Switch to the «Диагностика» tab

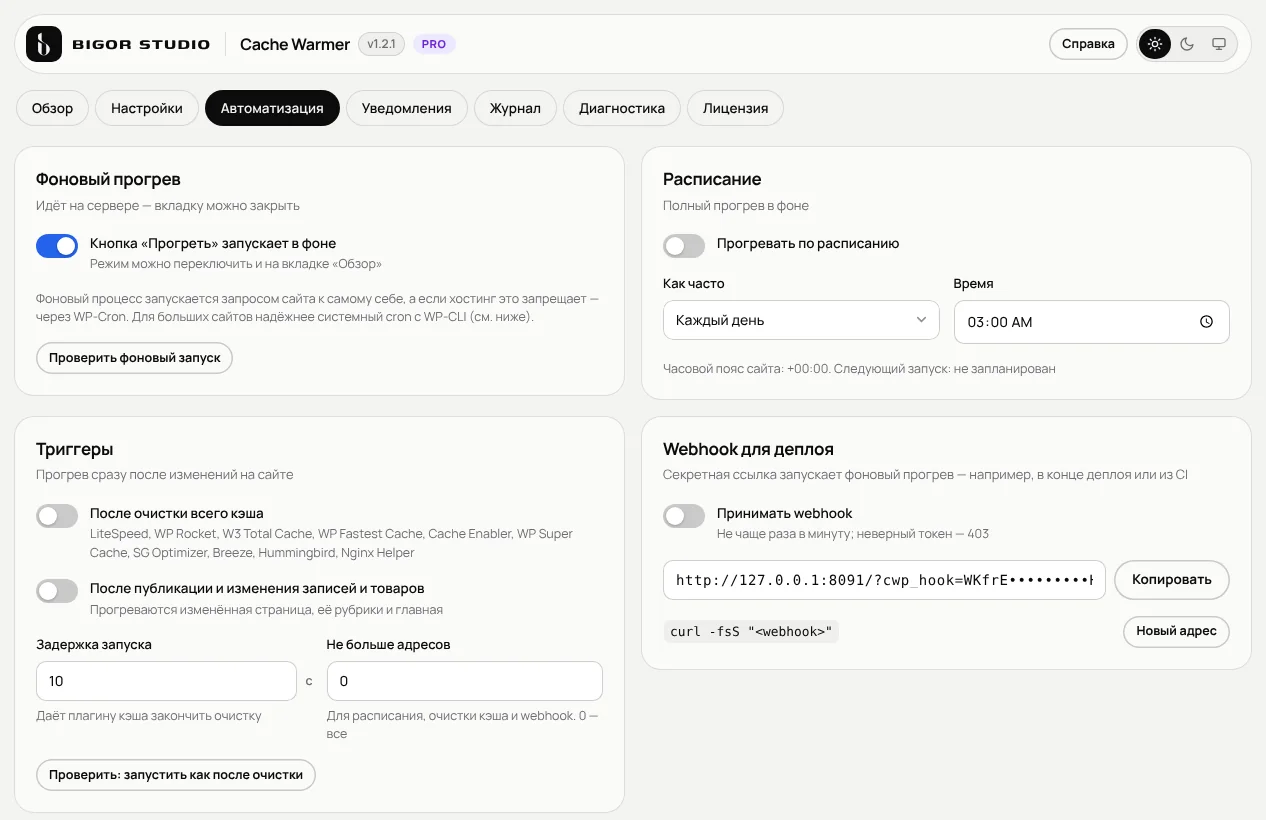pos(622,108)
